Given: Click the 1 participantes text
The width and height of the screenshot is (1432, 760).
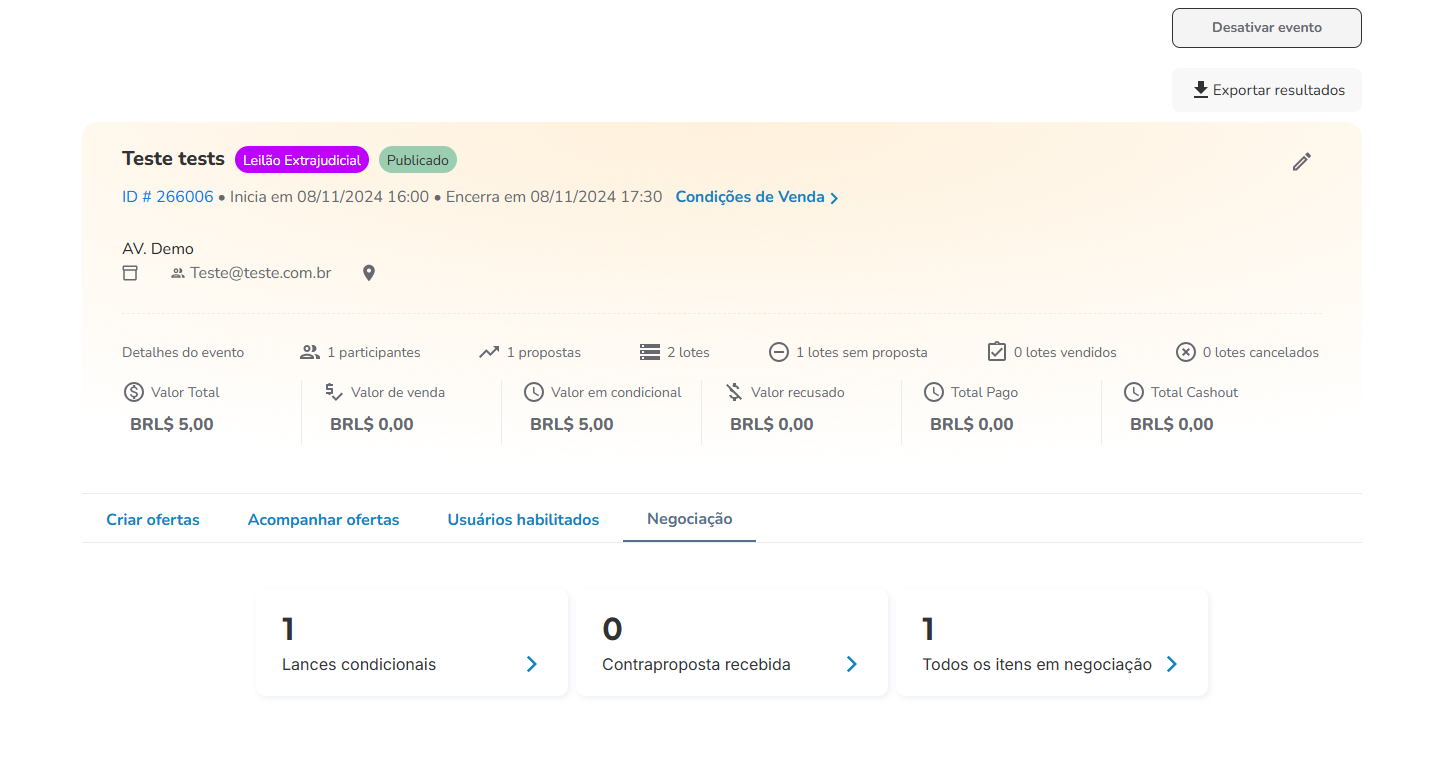Looking at the screenshot, I should click(x=374, y=352).
